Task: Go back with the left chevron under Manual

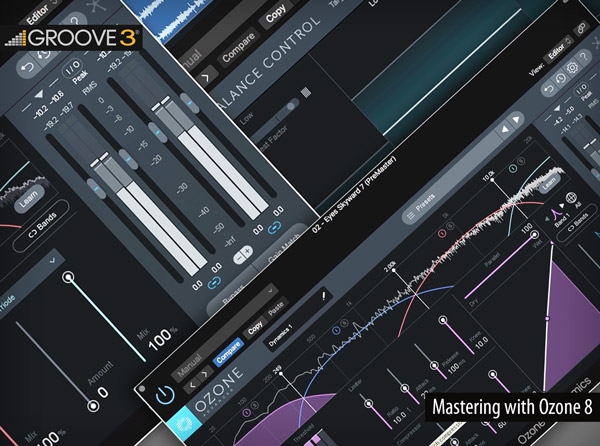Action: (193, 384)
